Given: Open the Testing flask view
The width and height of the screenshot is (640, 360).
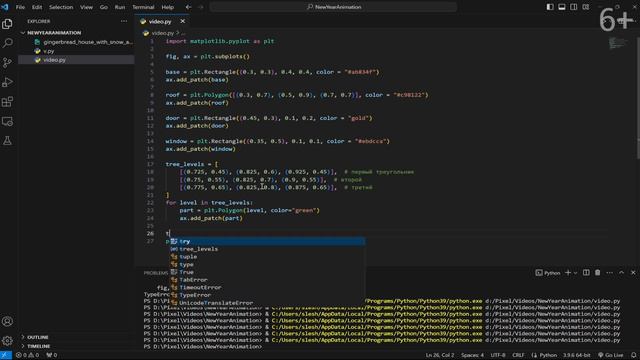Looking at the screenshot, I should click(x=7, y=141).
